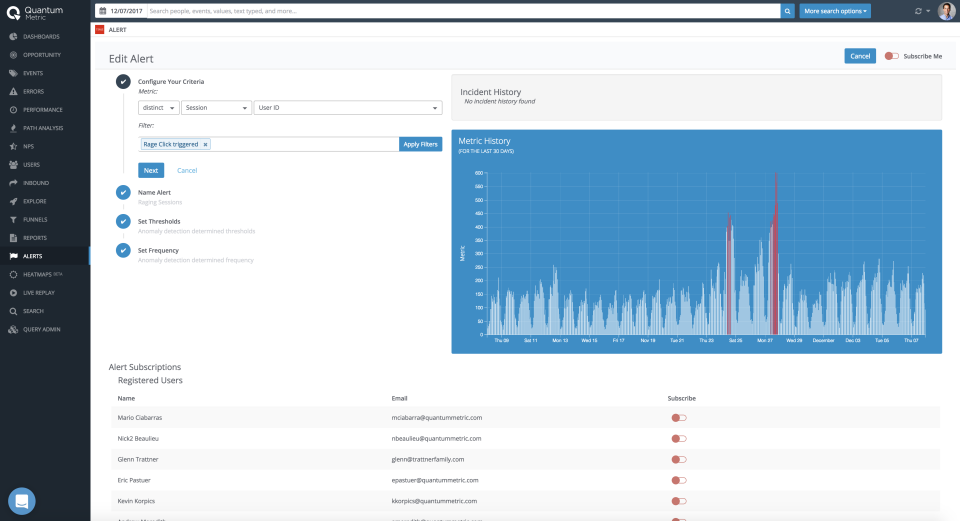Viewport: 960px width, 521px height.
Task: Open the User ID dropdown
Action: click(348, 108)
